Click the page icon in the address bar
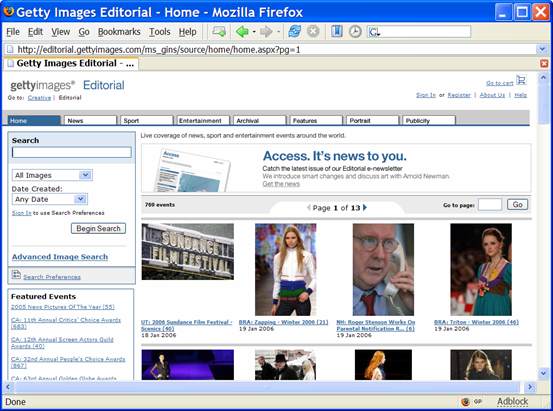This screenshot has width=553, height=411. tap(10, 49)
